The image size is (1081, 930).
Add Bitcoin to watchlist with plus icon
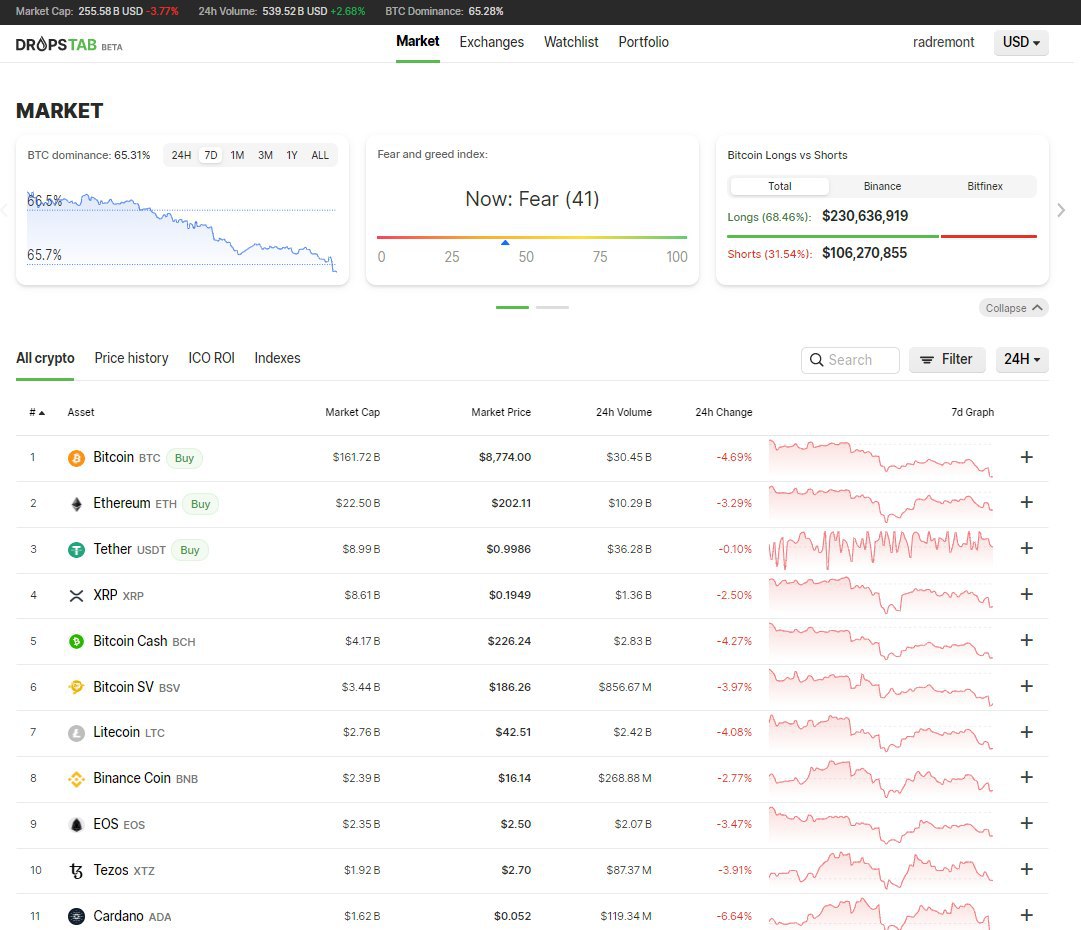(x=1026, y=457)
